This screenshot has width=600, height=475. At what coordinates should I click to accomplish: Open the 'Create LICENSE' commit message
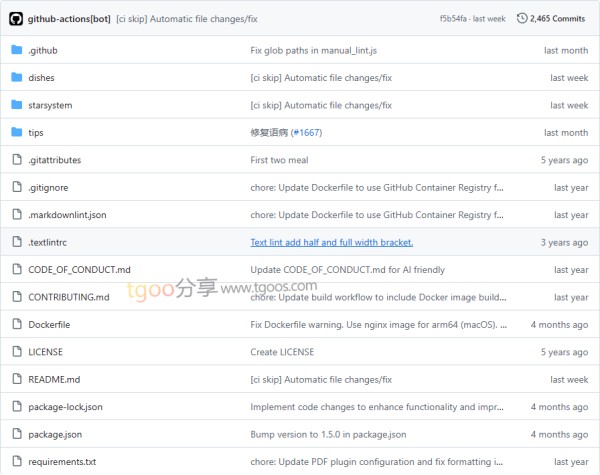(x=282, y=352)
